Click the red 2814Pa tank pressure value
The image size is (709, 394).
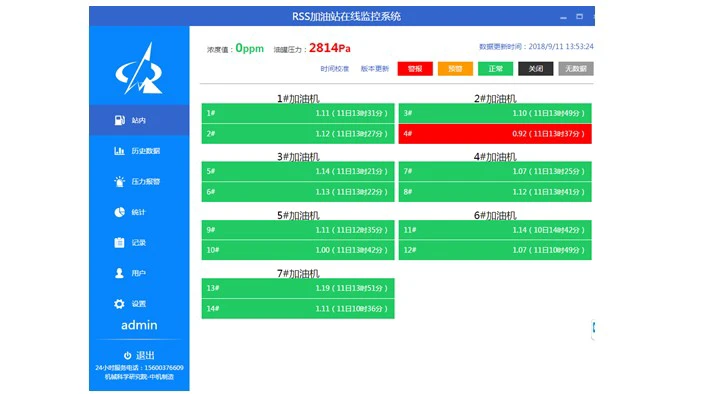click(x=330, y=48)
